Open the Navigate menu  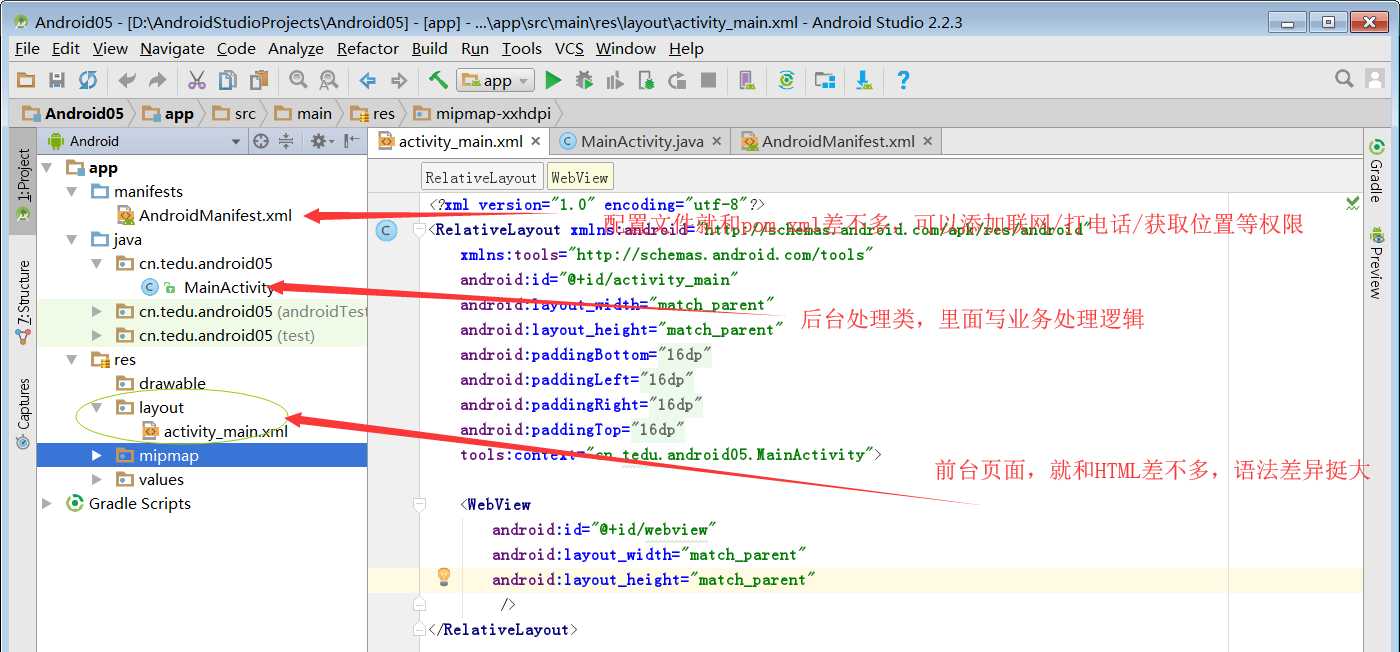(x=172, y=48)
